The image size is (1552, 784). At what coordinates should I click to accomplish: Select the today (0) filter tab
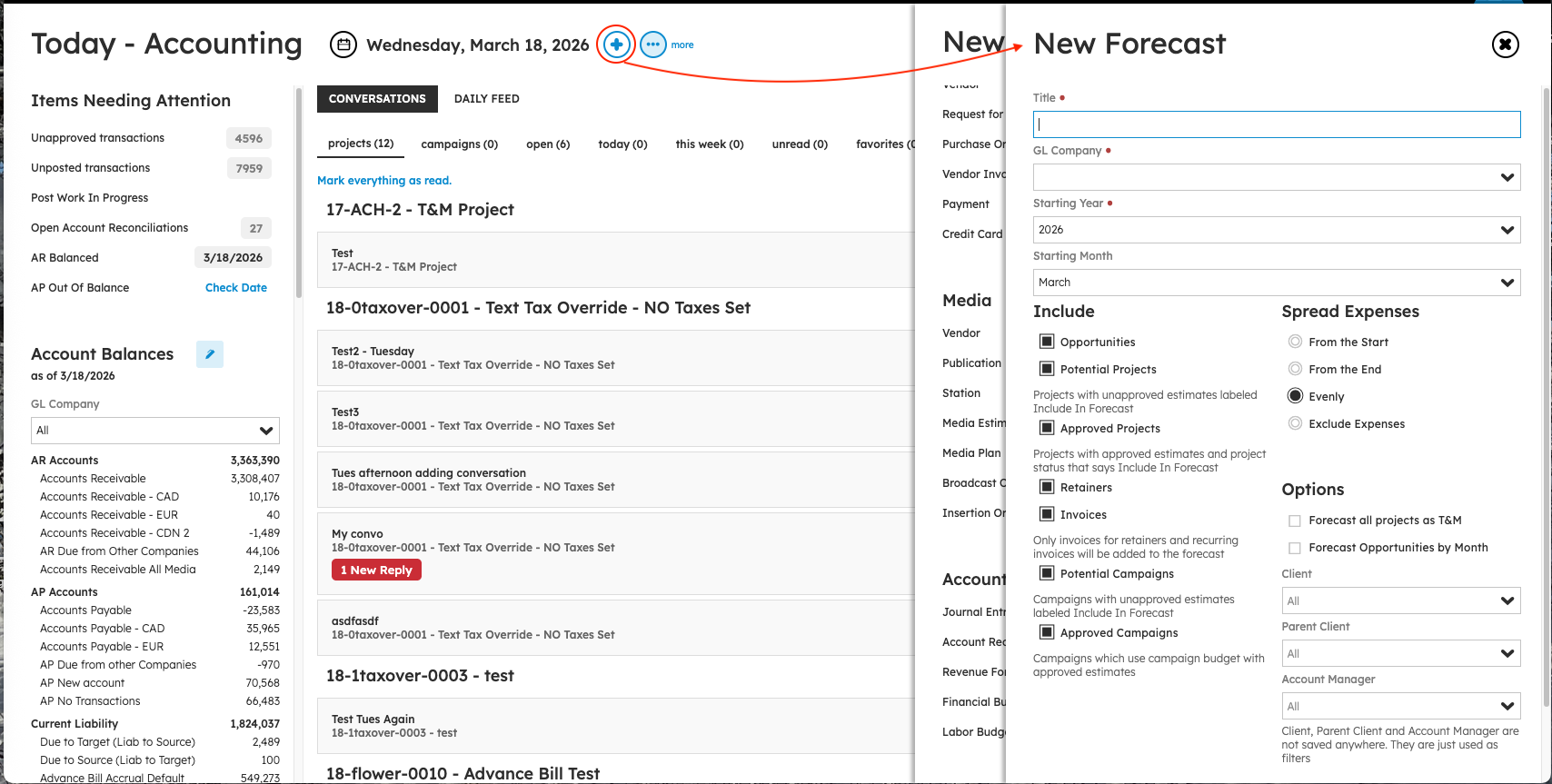click(622, 144)
